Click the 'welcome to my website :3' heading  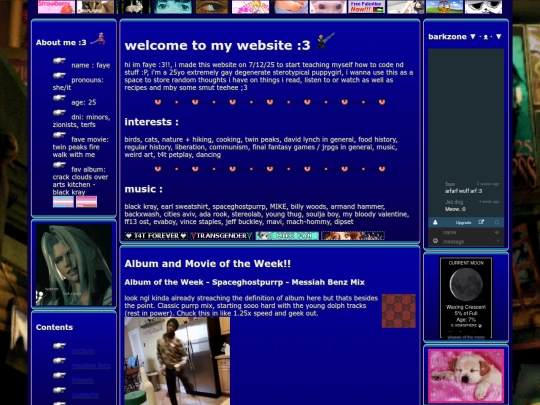click(x=218, y=45)
